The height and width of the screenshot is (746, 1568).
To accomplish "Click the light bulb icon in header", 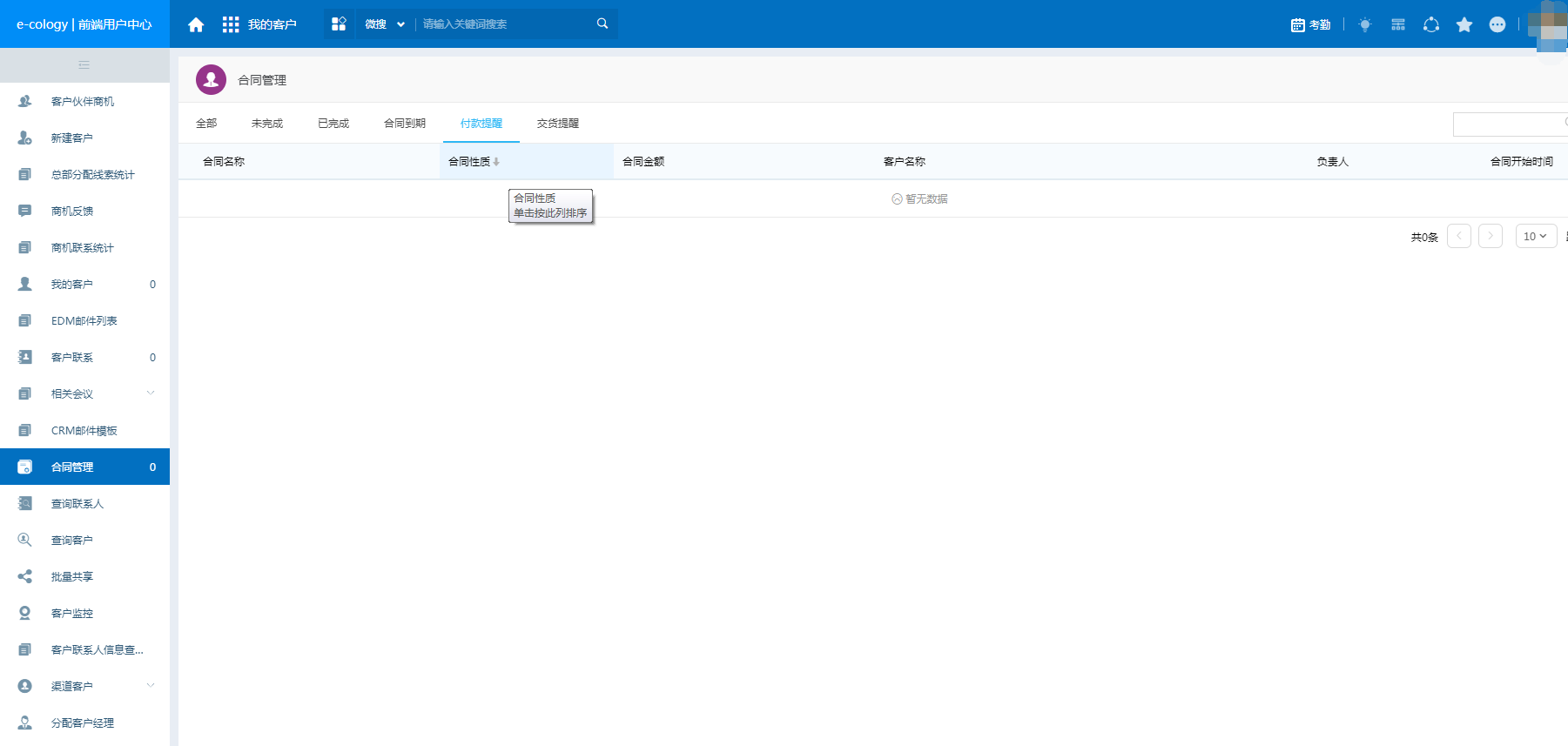I will pos(1364,24).
